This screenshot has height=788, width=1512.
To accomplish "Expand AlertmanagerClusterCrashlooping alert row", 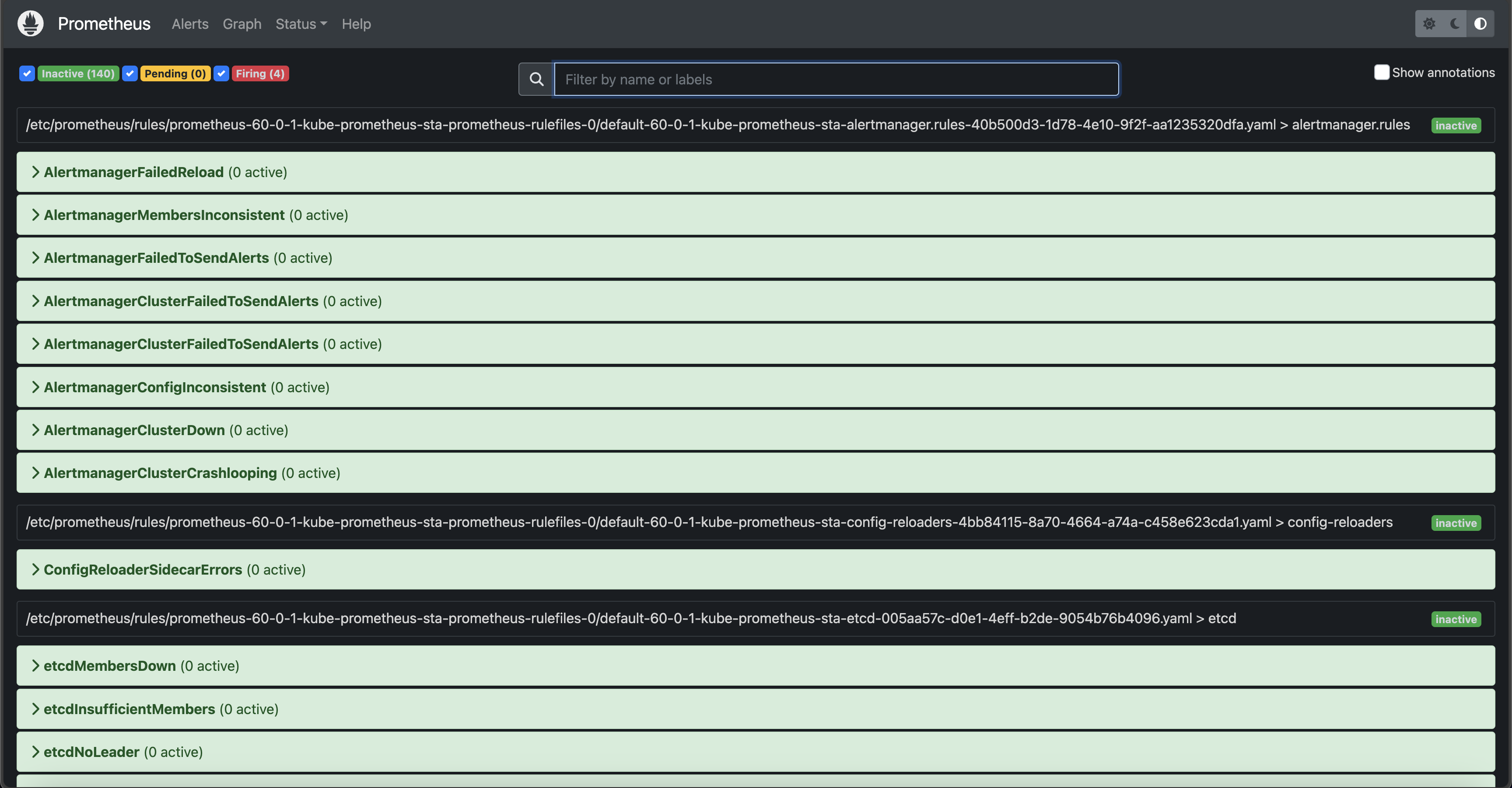I will (756, 473).
